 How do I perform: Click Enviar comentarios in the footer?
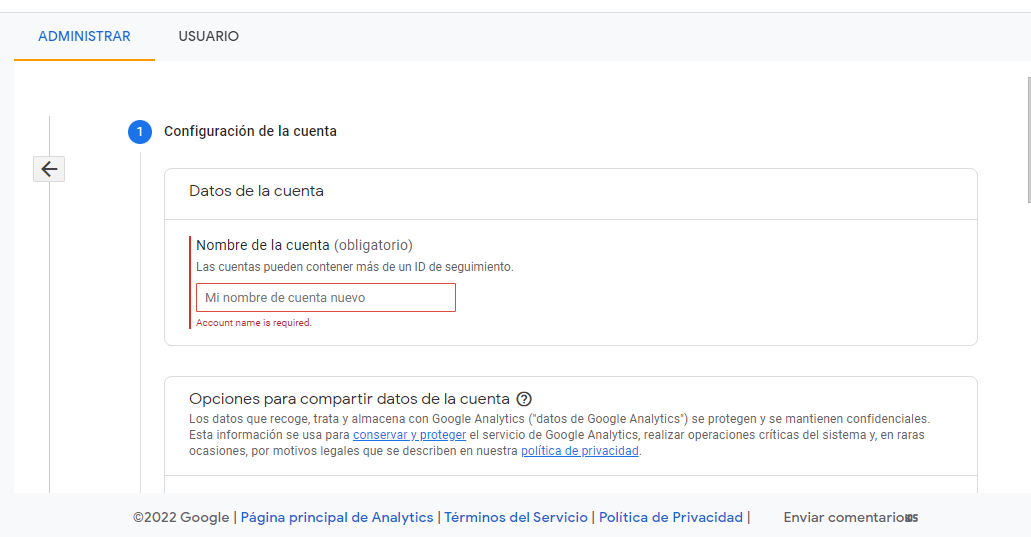coord(846,517)
